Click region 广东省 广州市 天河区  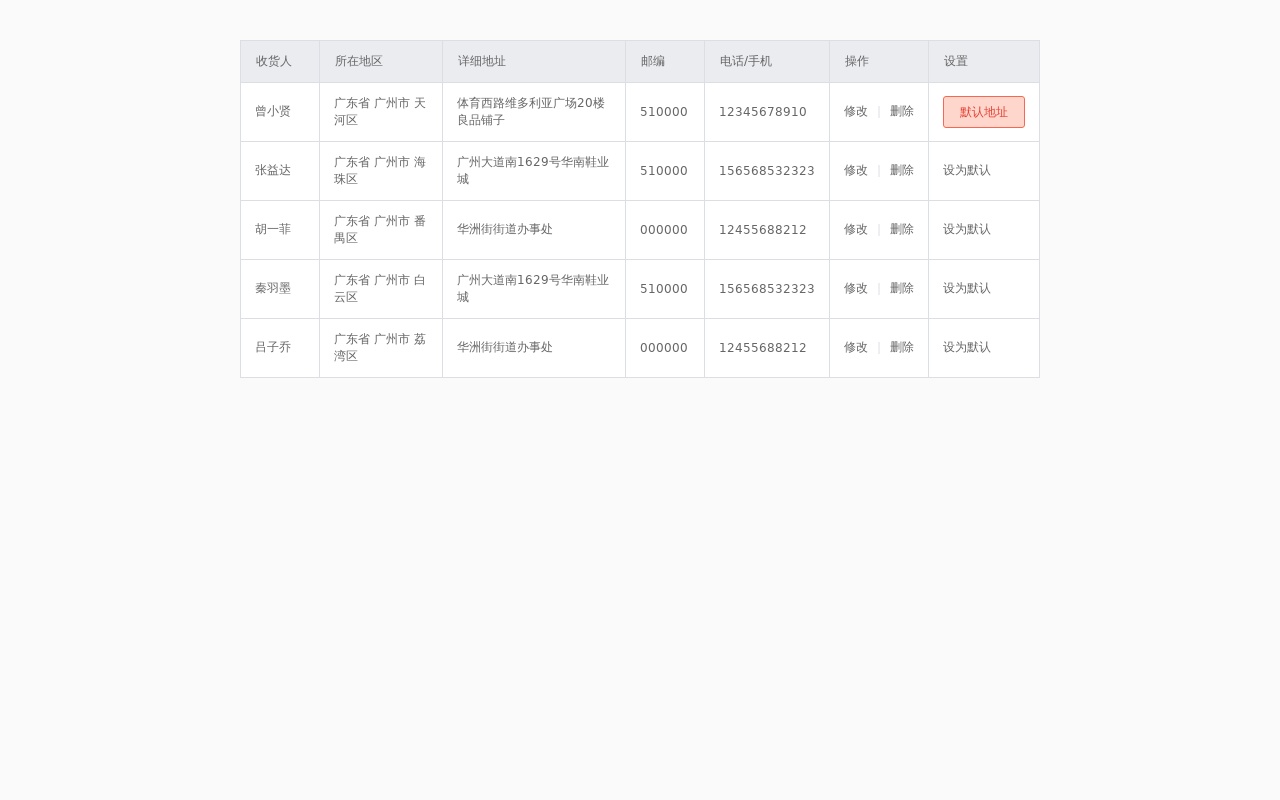pos(380,112)
